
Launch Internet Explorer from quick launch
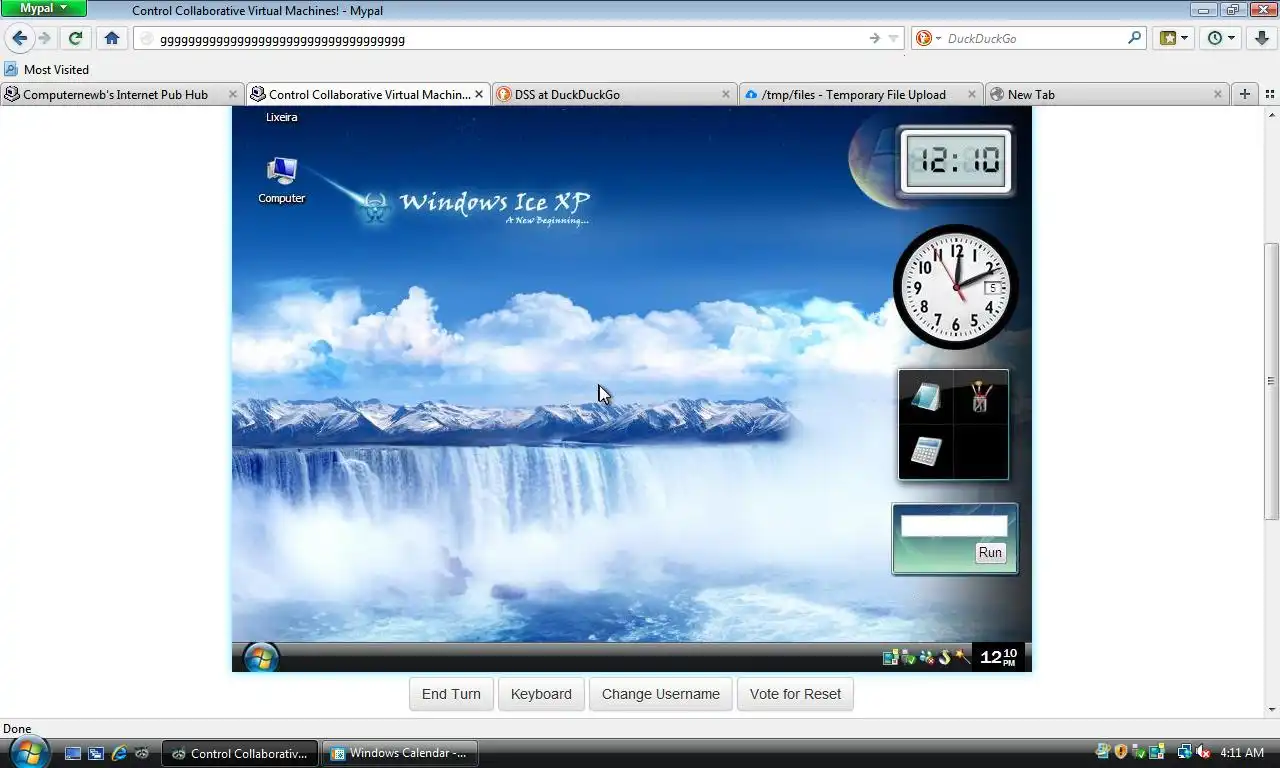[x=119, y=753]
